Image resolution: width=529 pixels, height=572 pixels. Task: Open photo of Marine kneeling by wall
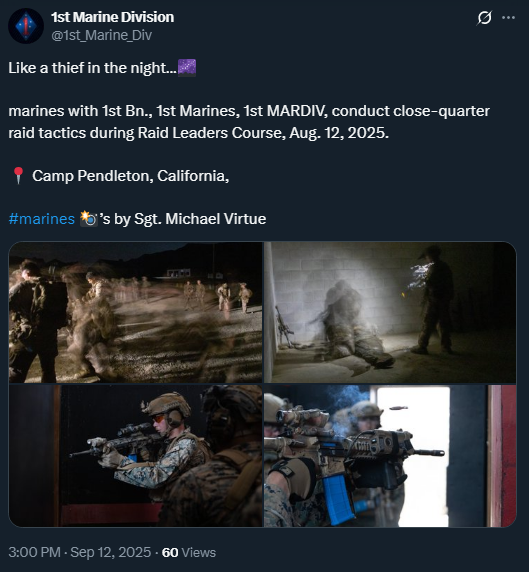point(390,312)
